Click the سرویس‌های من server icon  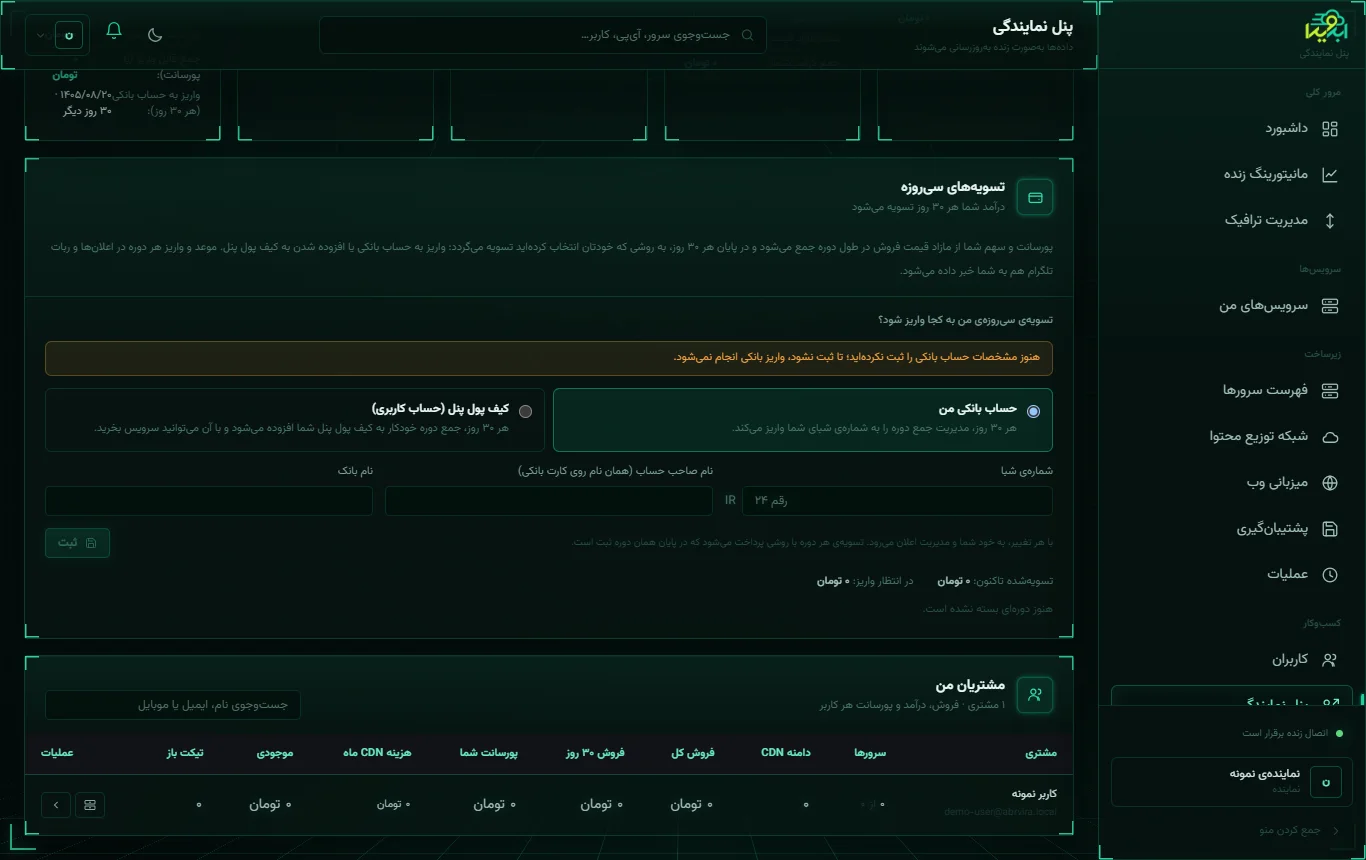1329,306
